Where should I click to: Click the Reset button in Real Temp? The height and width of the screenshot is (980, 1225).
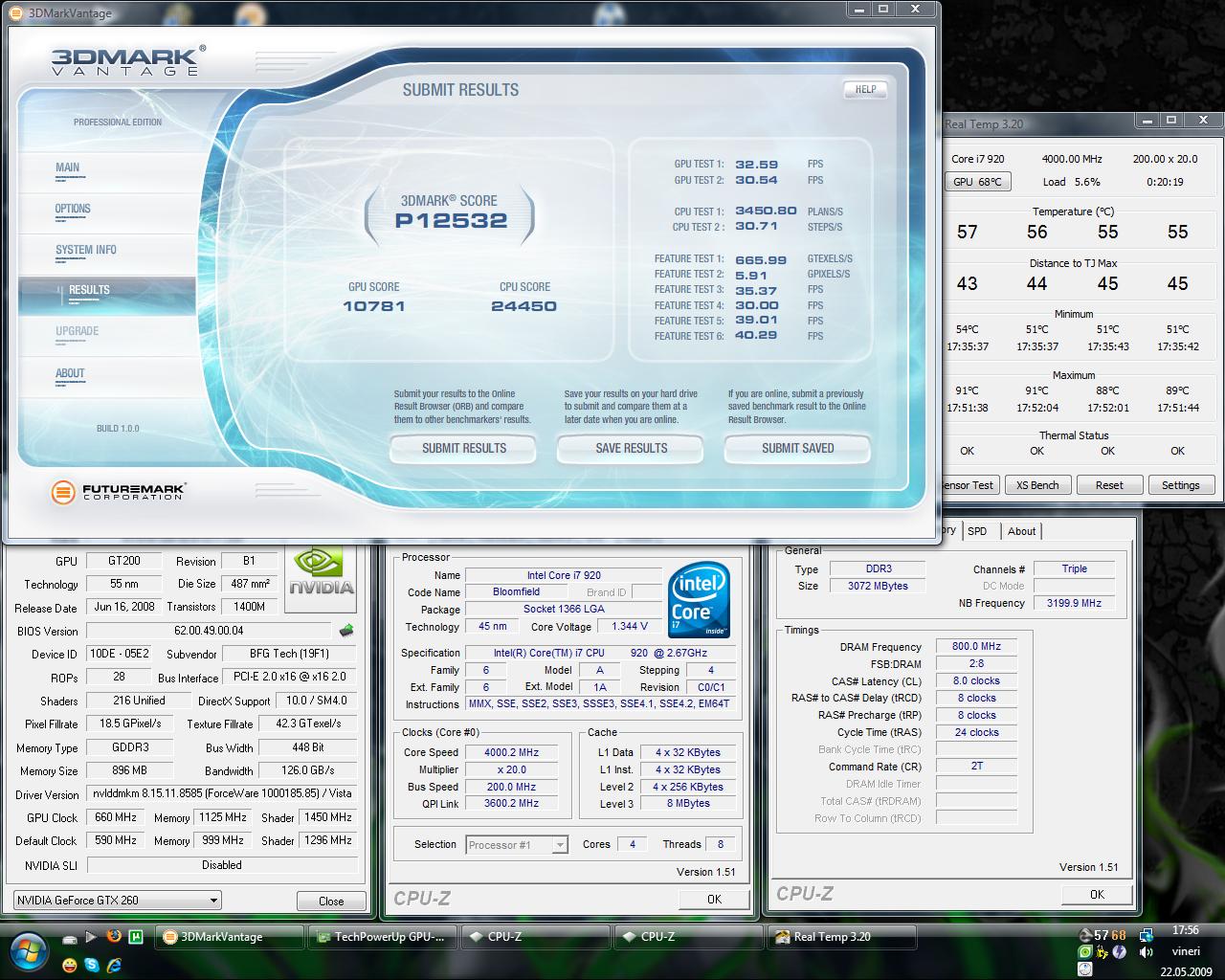click(x=1109, y=485)
